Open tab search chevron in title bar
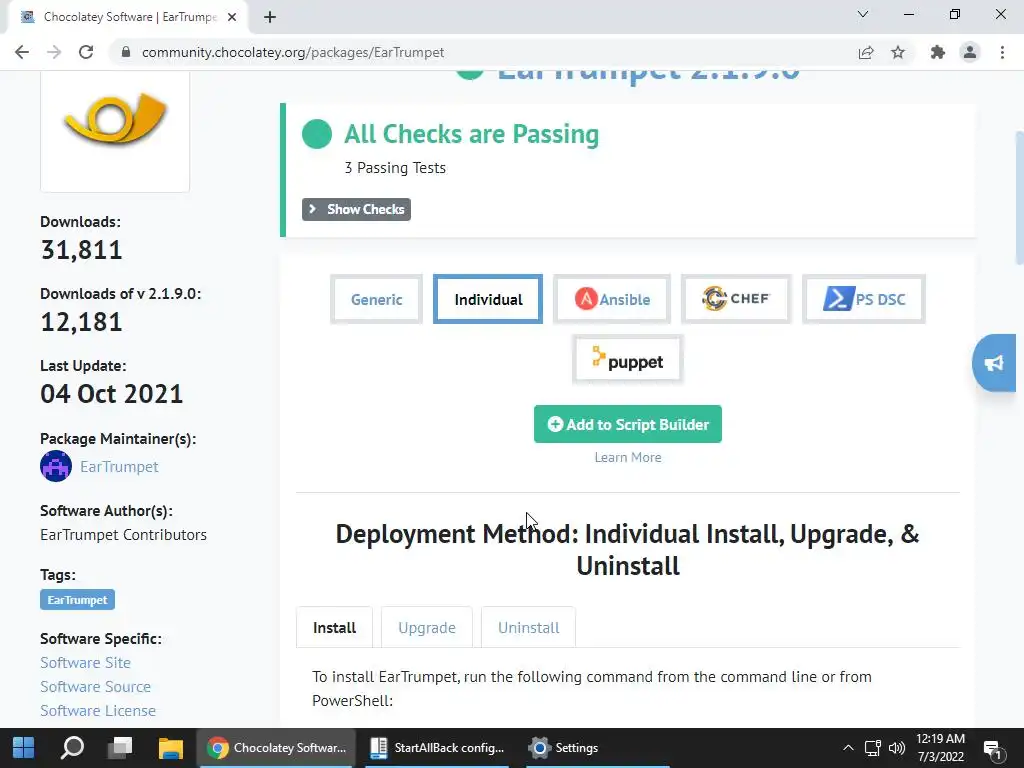 [863, 14]
